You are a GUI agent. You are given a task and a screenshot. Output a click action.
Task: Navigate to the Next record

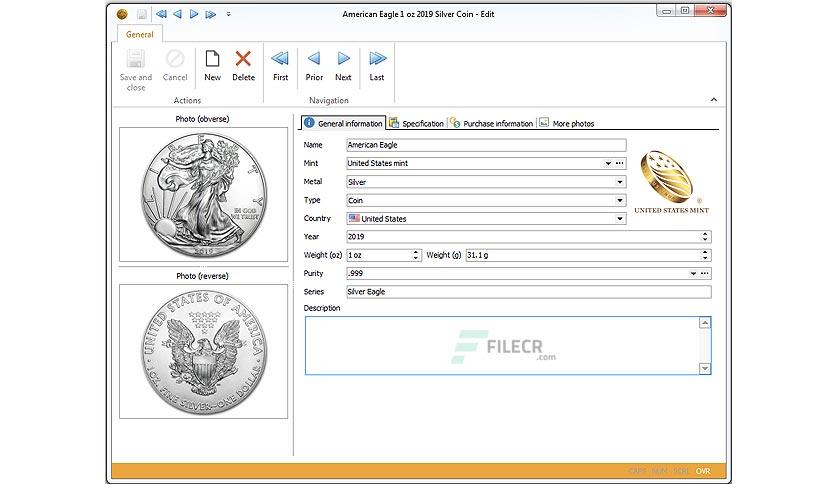coord(343,66)
